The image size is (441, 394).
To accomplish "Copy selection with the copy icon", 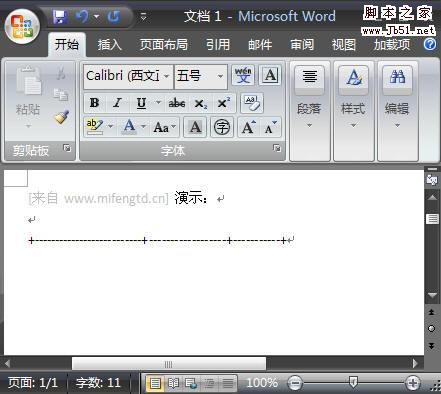I will [61, 95].
